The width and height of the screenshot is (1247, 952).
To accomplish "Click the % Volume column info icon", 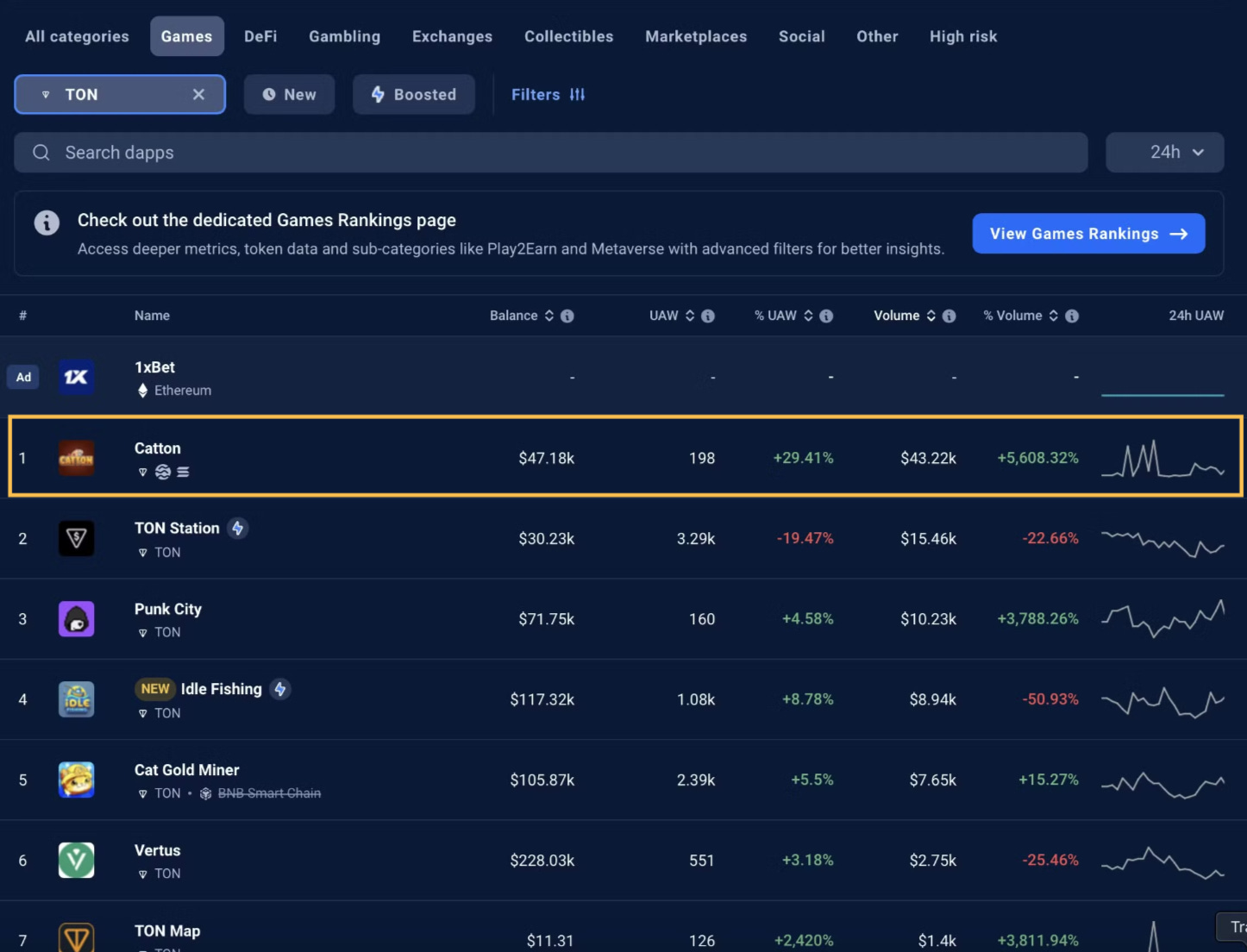I will [x=1072, y=316].
